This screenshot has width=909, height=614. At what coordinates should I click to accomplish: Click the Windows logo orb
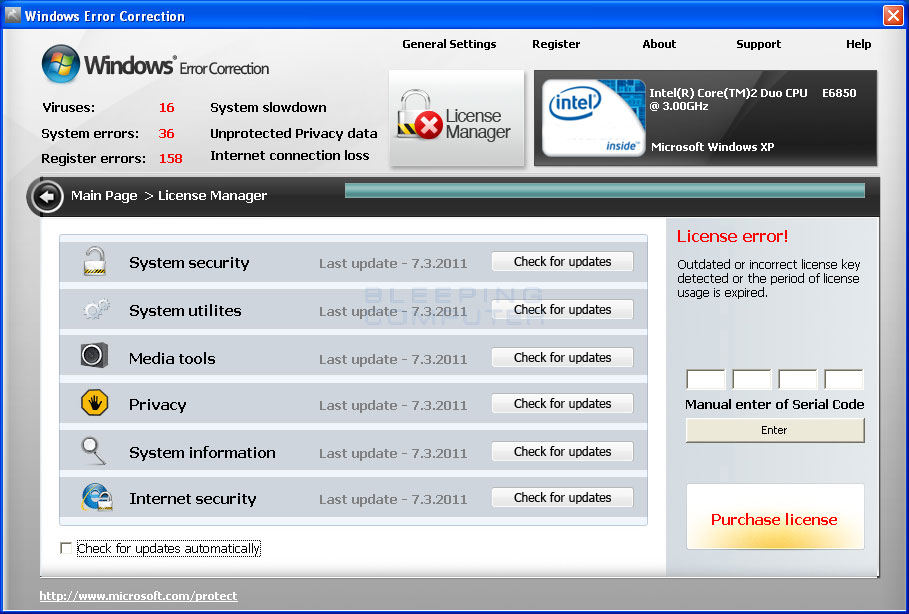61,64
